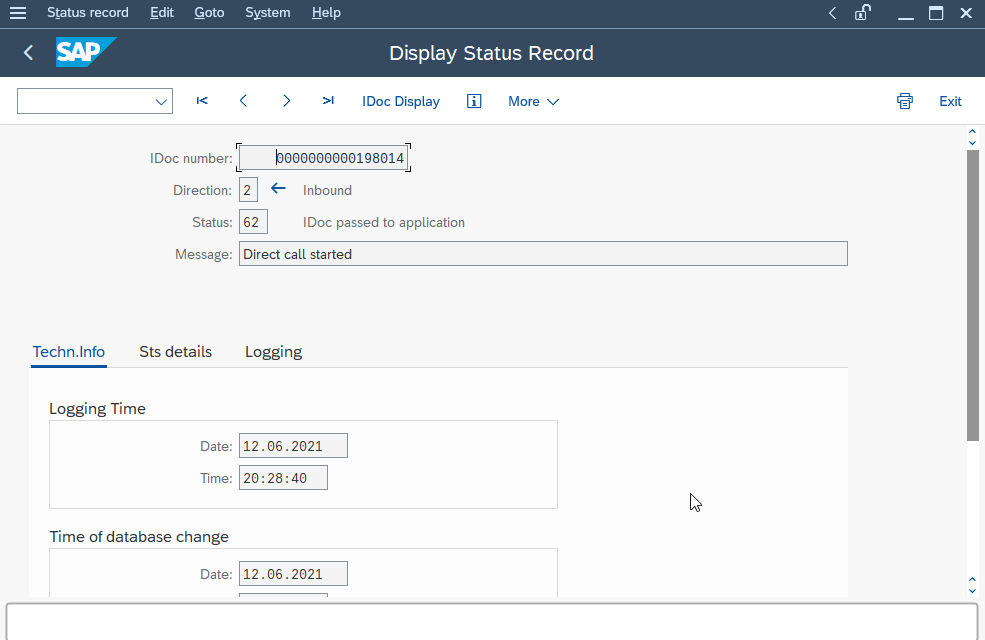The image size is (985, 640).
Task: Click the vertical scrollbar thumb
Action: [x=972, y=295]
